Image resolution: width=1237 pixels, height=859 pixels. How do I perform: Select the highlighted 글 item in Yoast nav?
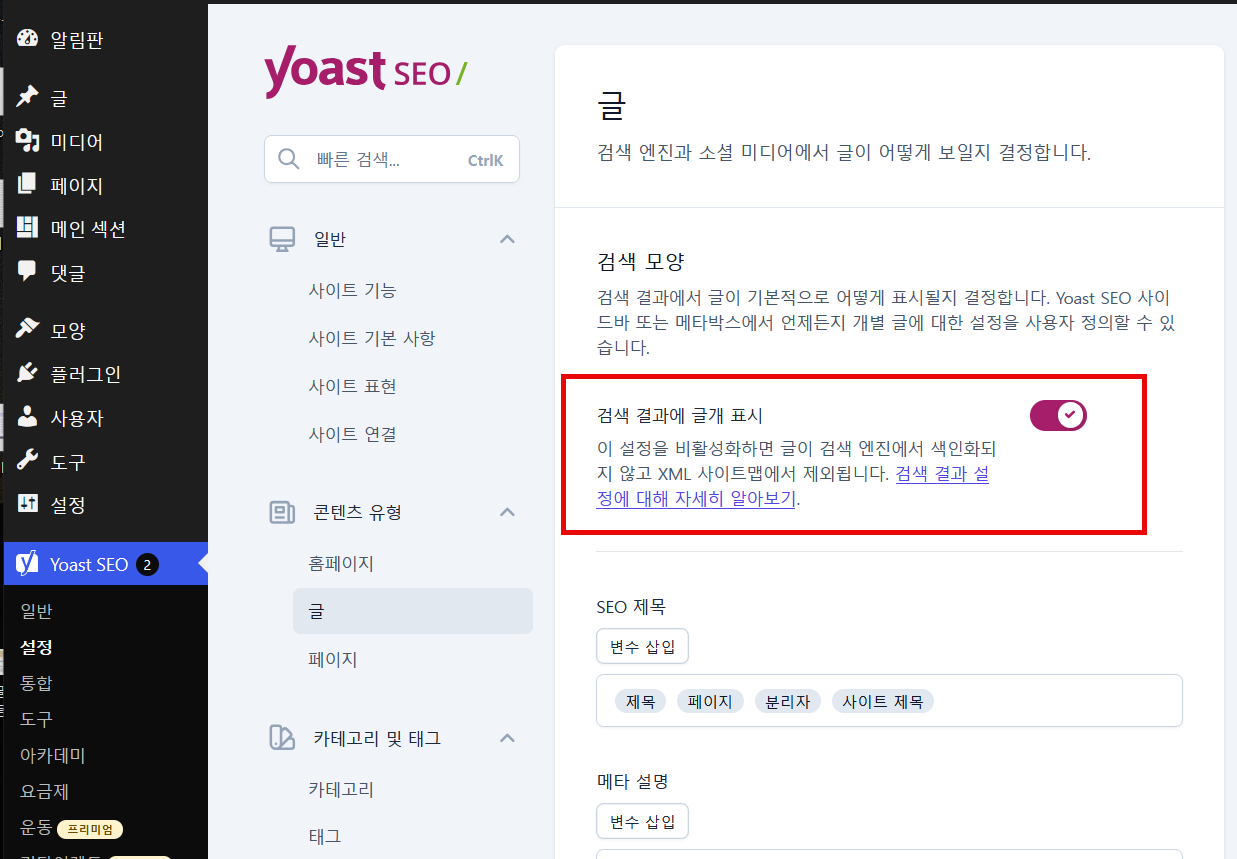coord(413,611)
